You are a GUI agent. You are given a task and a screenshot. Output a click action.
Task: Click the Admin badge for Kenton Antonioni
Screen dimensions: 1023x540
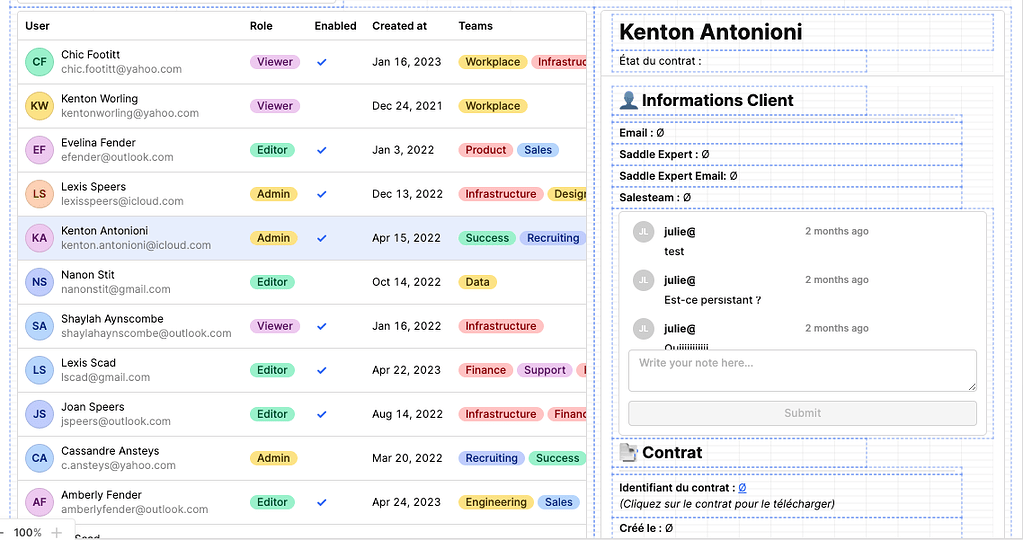[273, 238]
